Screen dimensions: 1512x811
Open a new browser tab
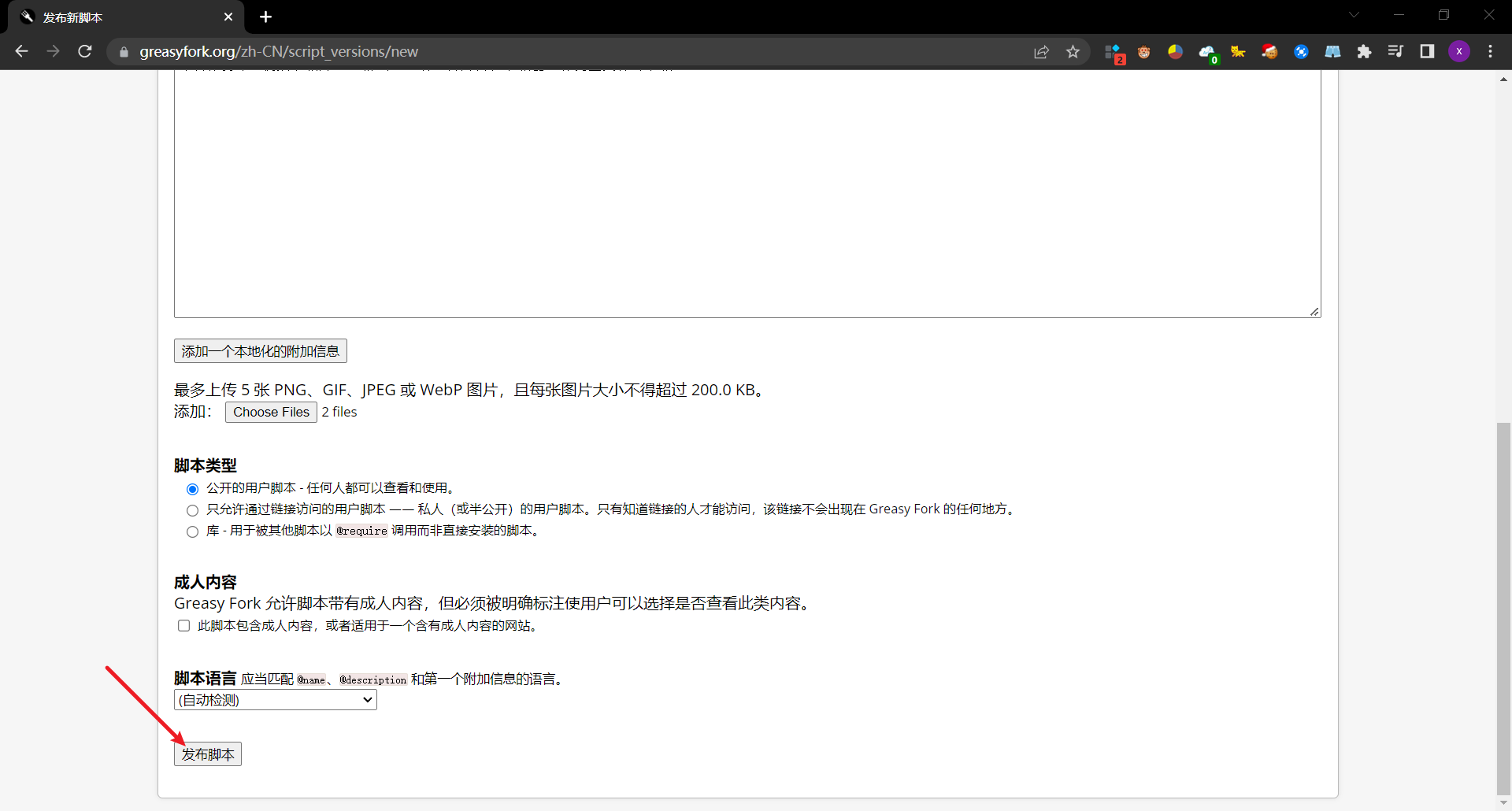coord(265,17)
